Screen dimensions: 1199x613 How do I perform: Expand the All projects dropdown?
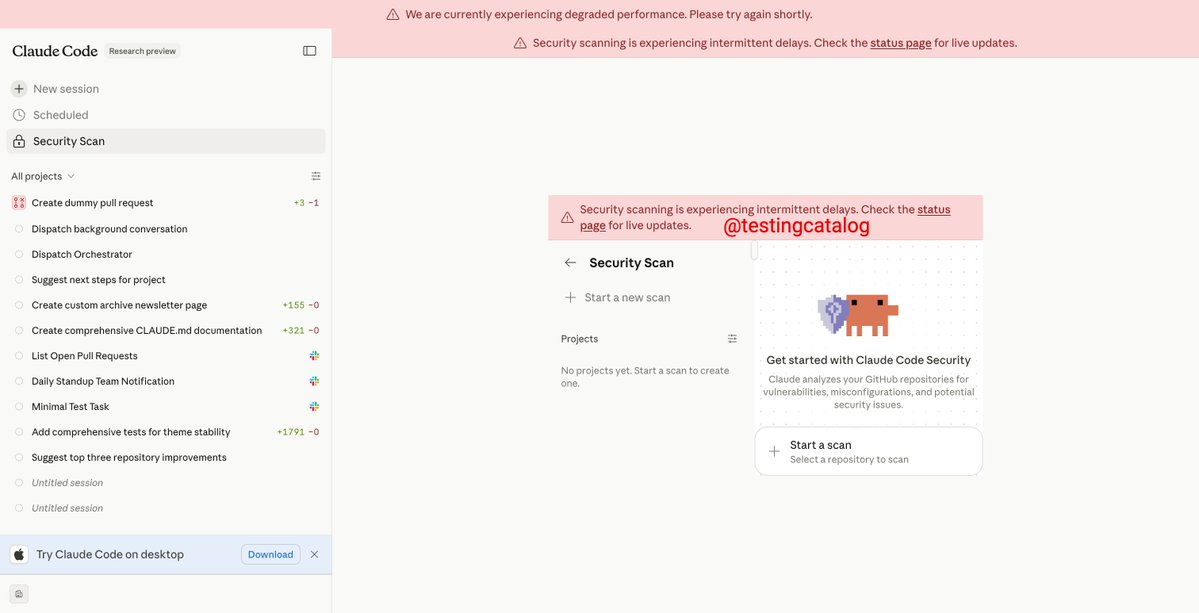tap(43, 177)
